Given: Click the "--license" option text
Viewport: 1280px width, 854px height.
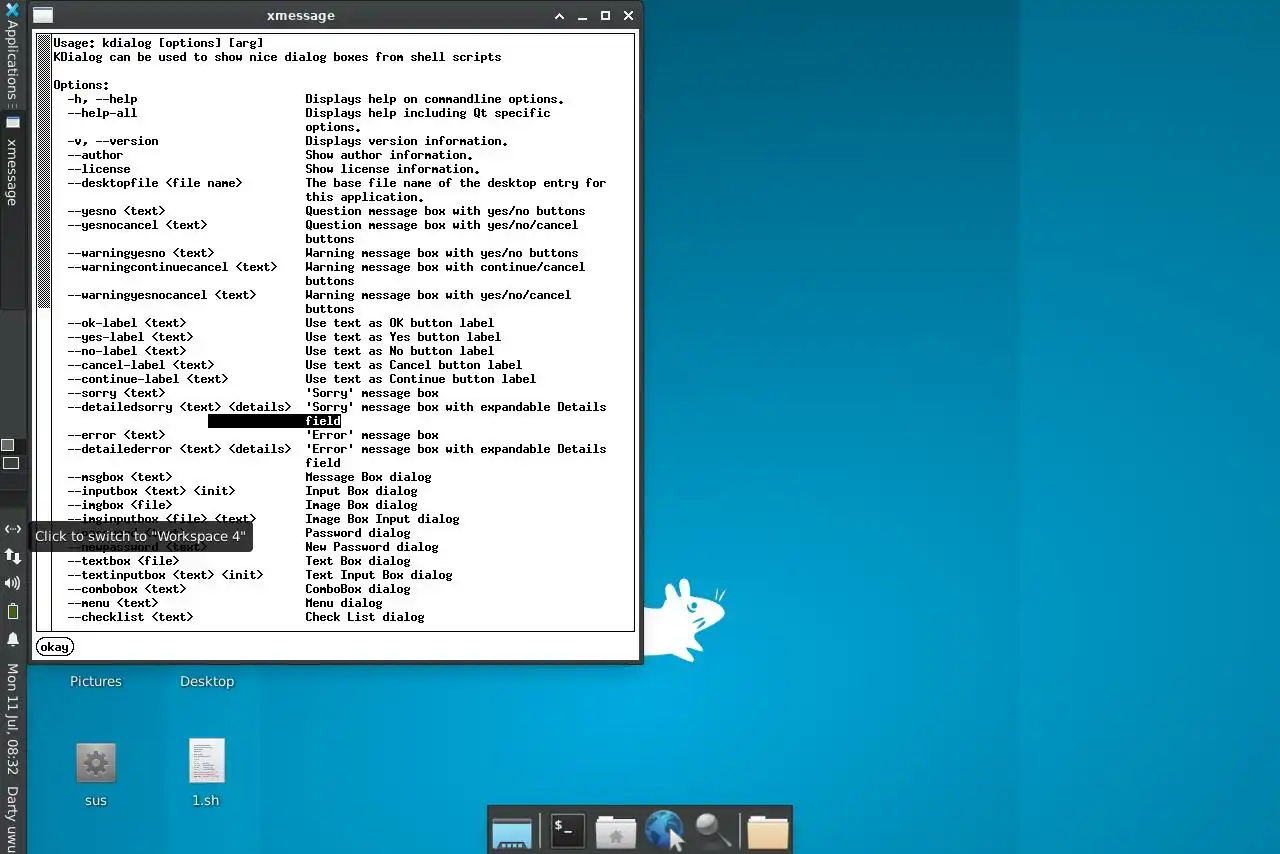Looking at the screenshot, I should pyautogui.click(x=99, y=169).
